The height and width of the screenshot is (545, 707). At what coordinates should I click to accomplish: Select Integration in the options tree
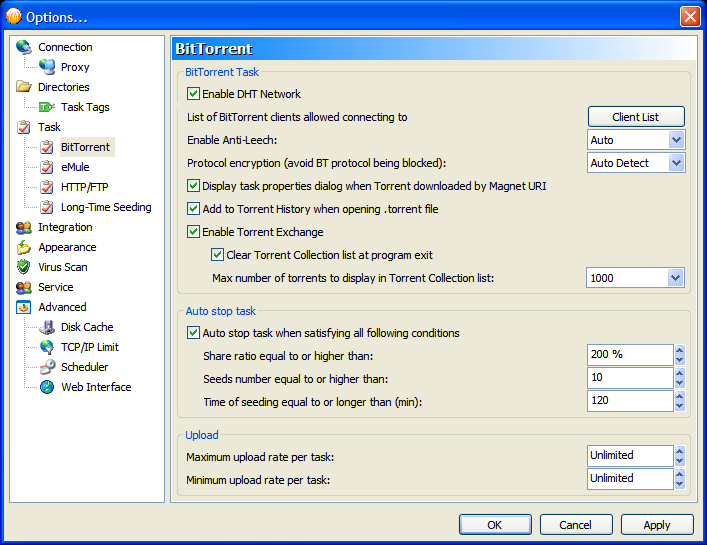point(65,227)
